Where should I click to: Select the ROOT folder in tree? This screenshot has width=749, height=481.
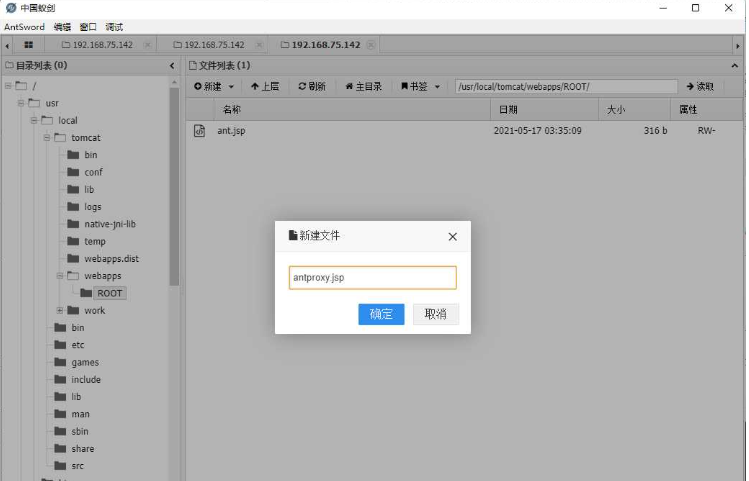point(109,293)
